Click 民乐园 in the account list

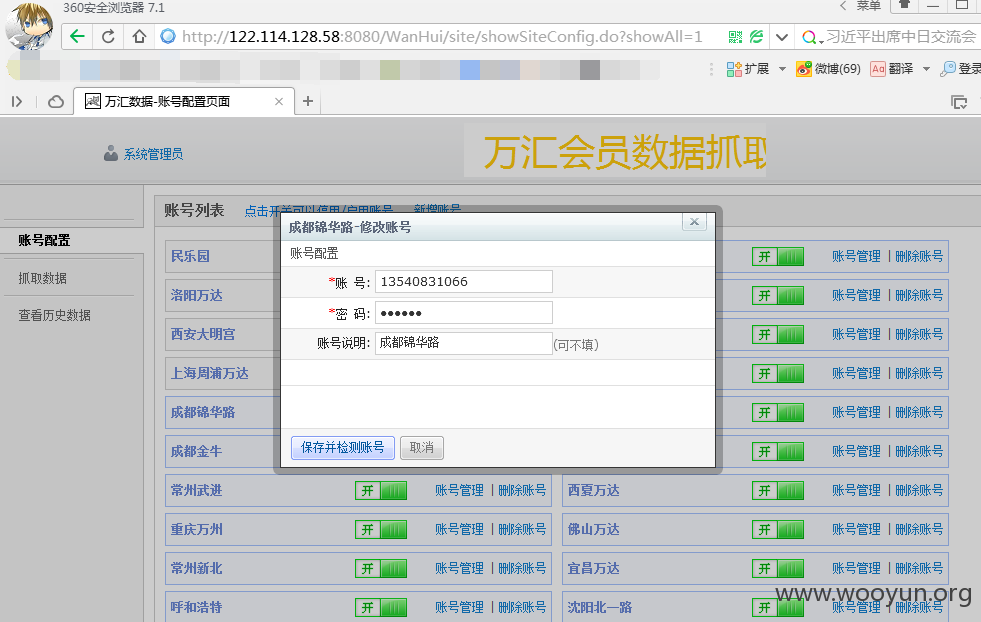point(190,257)
